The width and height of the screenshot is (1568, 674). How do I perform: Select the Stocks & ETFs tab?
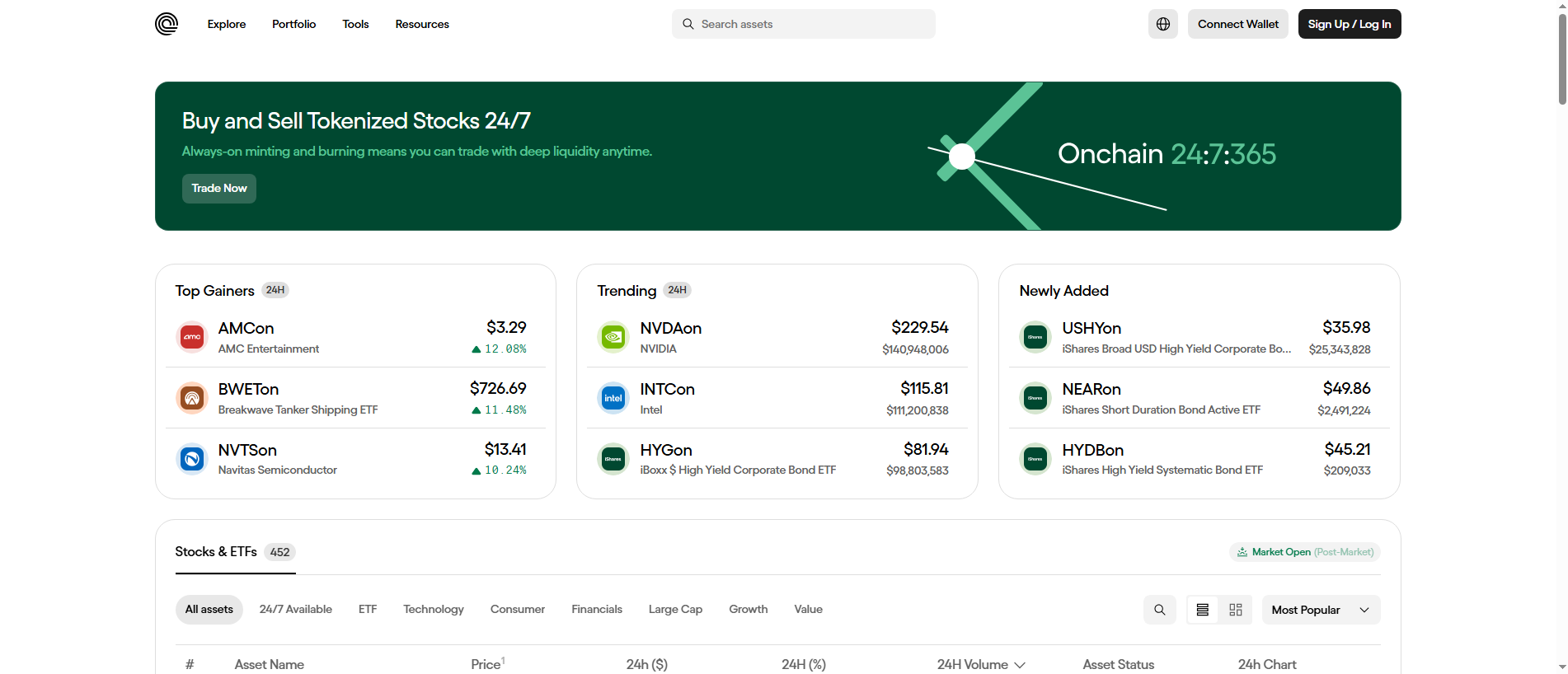pyautogui.click(x=235, y=552)
